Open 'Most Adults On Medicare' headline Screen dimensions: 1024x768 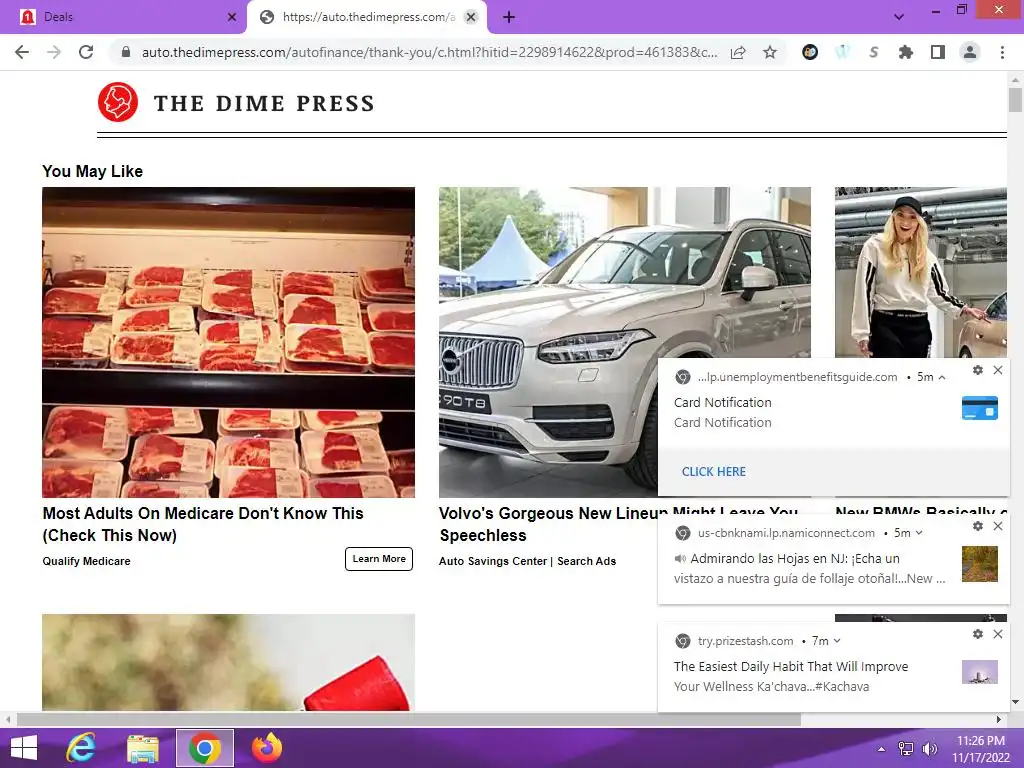203,524
